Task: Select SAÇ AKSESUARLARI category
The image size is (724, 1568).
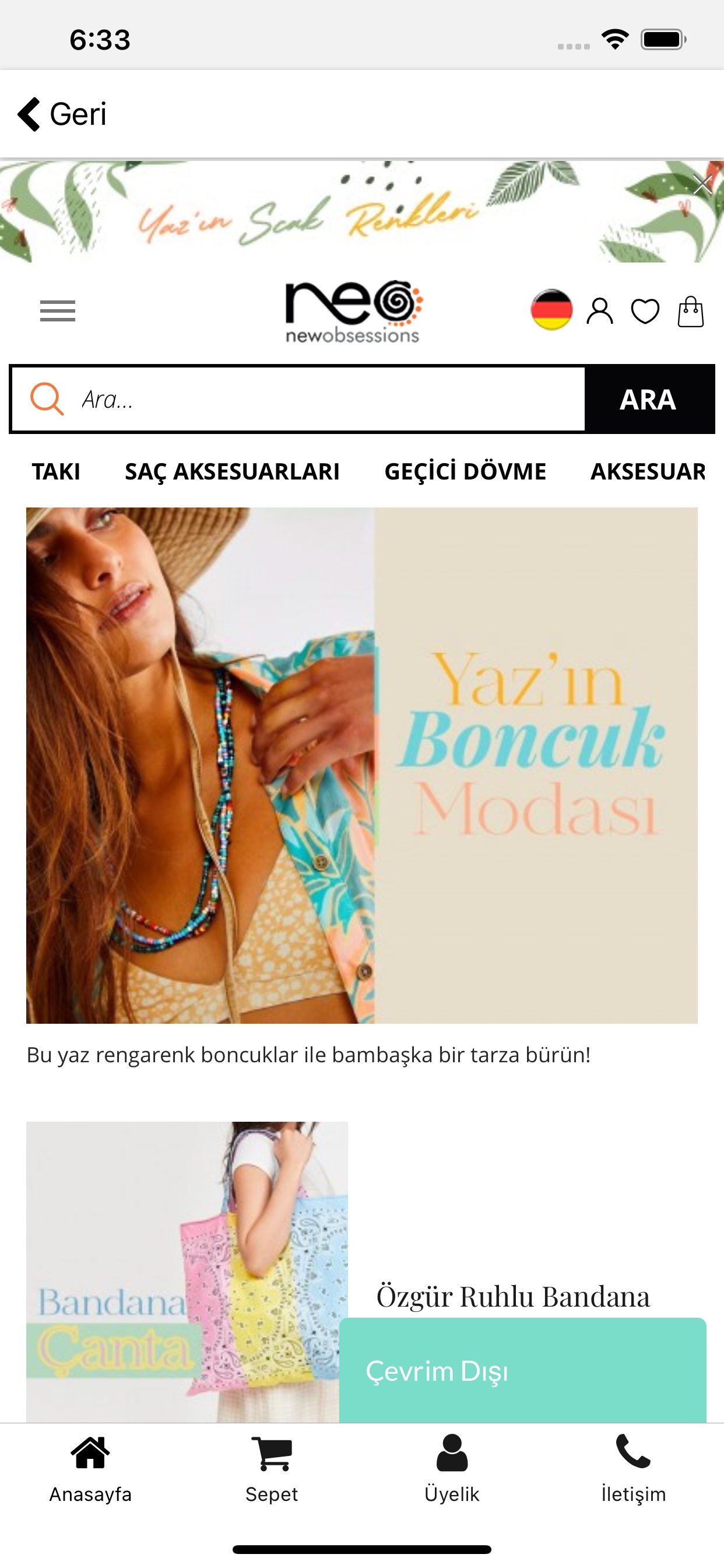Action: click(232, 472)
